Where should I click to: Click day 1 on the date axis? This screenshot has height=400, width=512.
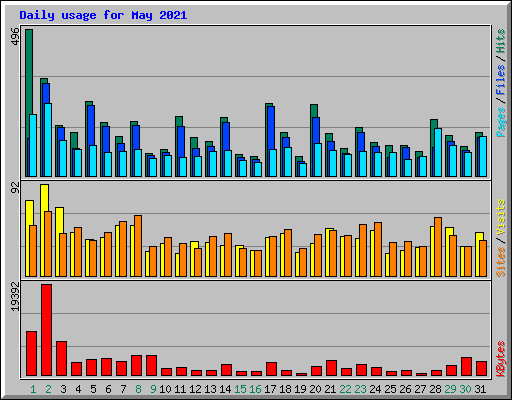pyautogui.click(x=33, y=389)
